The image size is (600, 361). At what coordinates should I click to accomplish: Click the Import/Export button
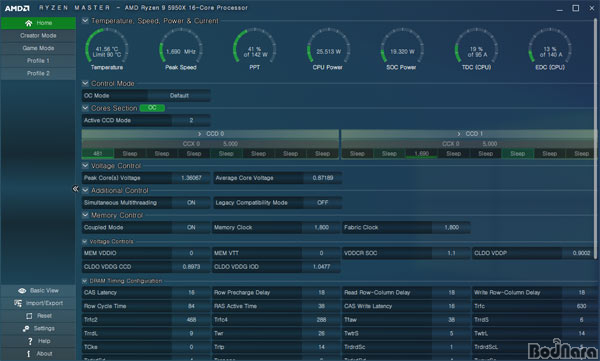(38, 303)
